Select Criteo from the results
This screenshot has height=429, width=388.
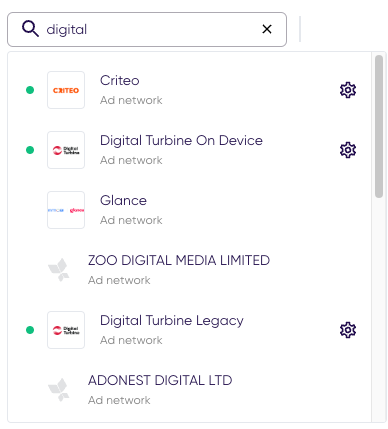coord(189,90)
